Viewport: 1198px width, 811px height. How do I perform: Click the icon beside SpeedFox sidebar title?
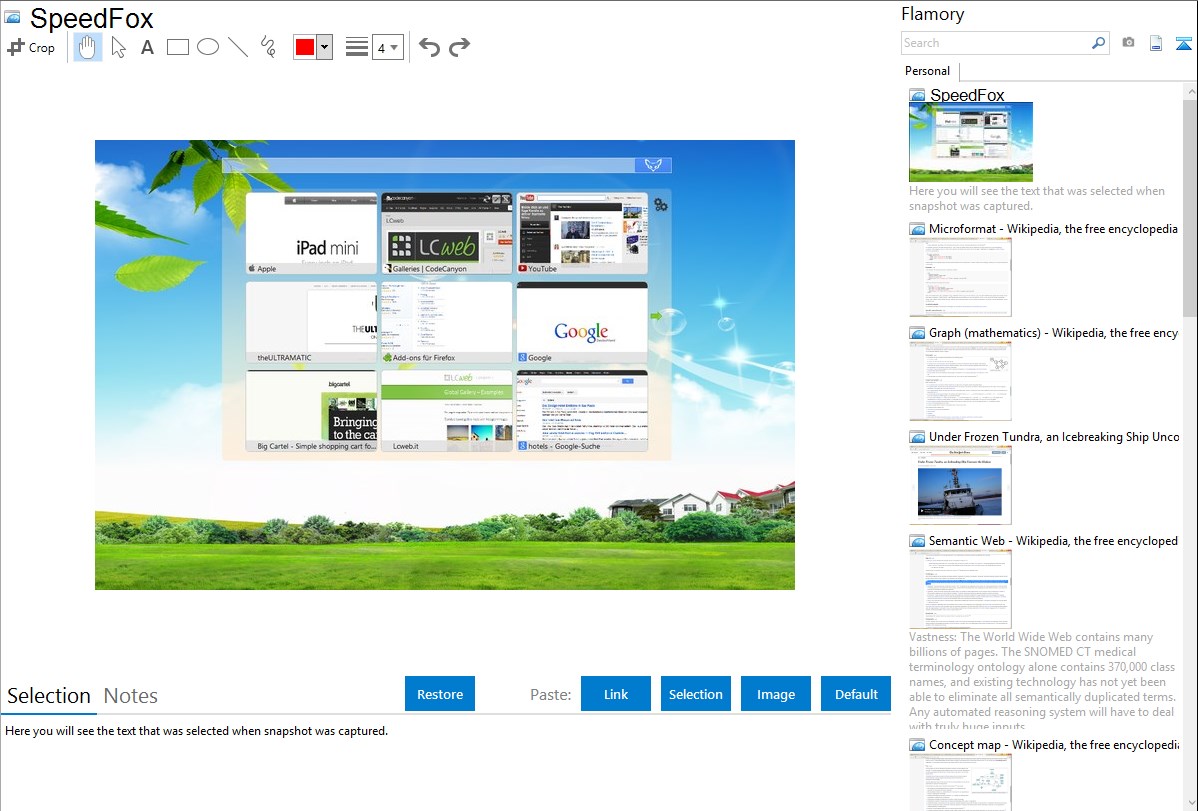917,95
